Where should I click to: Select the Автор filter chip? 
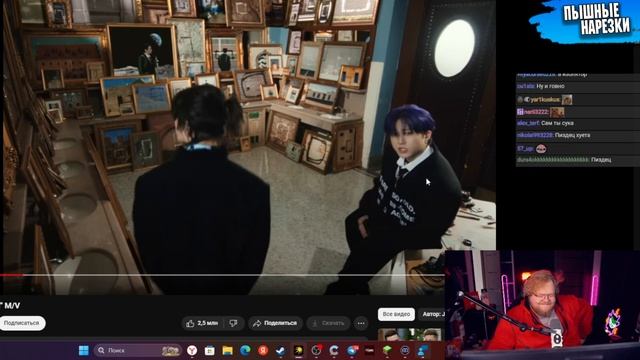433,314
